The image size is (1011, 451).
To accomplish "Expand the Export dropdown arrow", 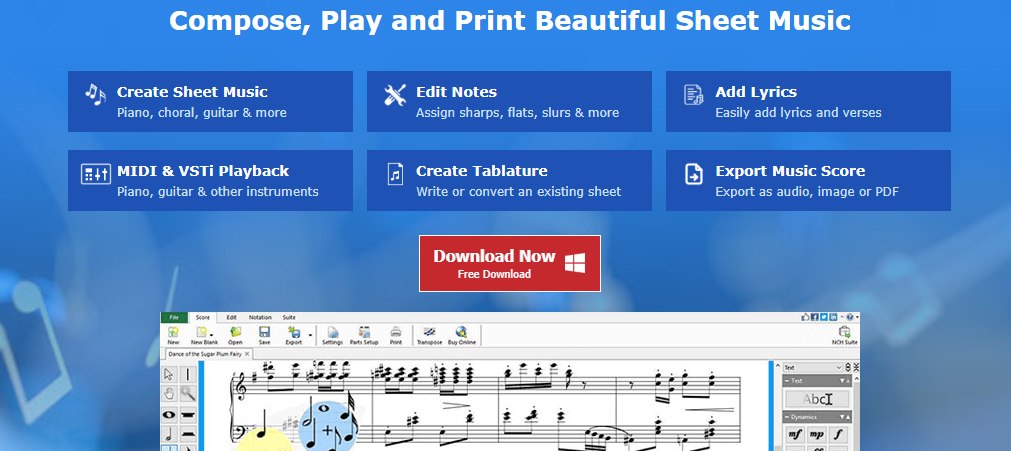I will point(310,335).
